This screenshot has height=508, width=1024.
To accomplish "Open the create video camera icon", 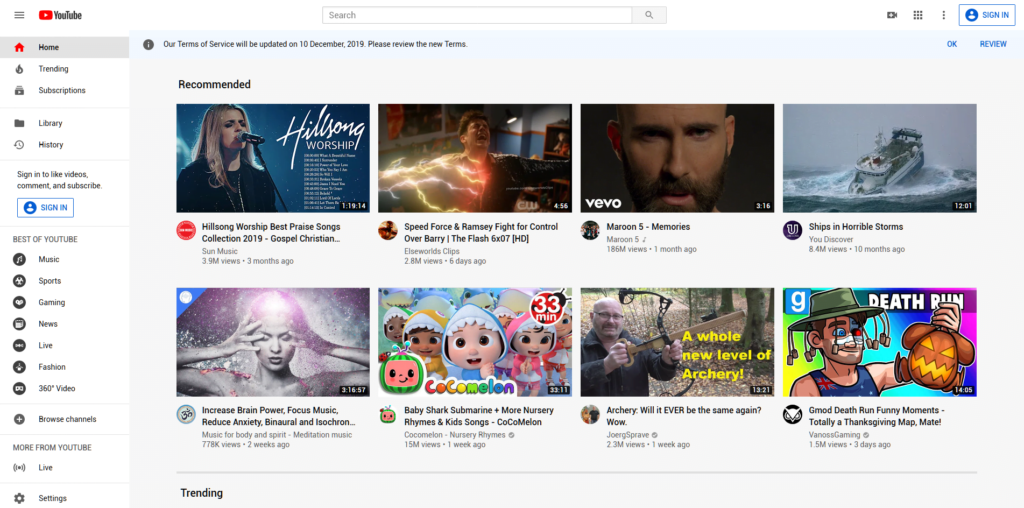I will pyautogui.click(x=892, y=15).
